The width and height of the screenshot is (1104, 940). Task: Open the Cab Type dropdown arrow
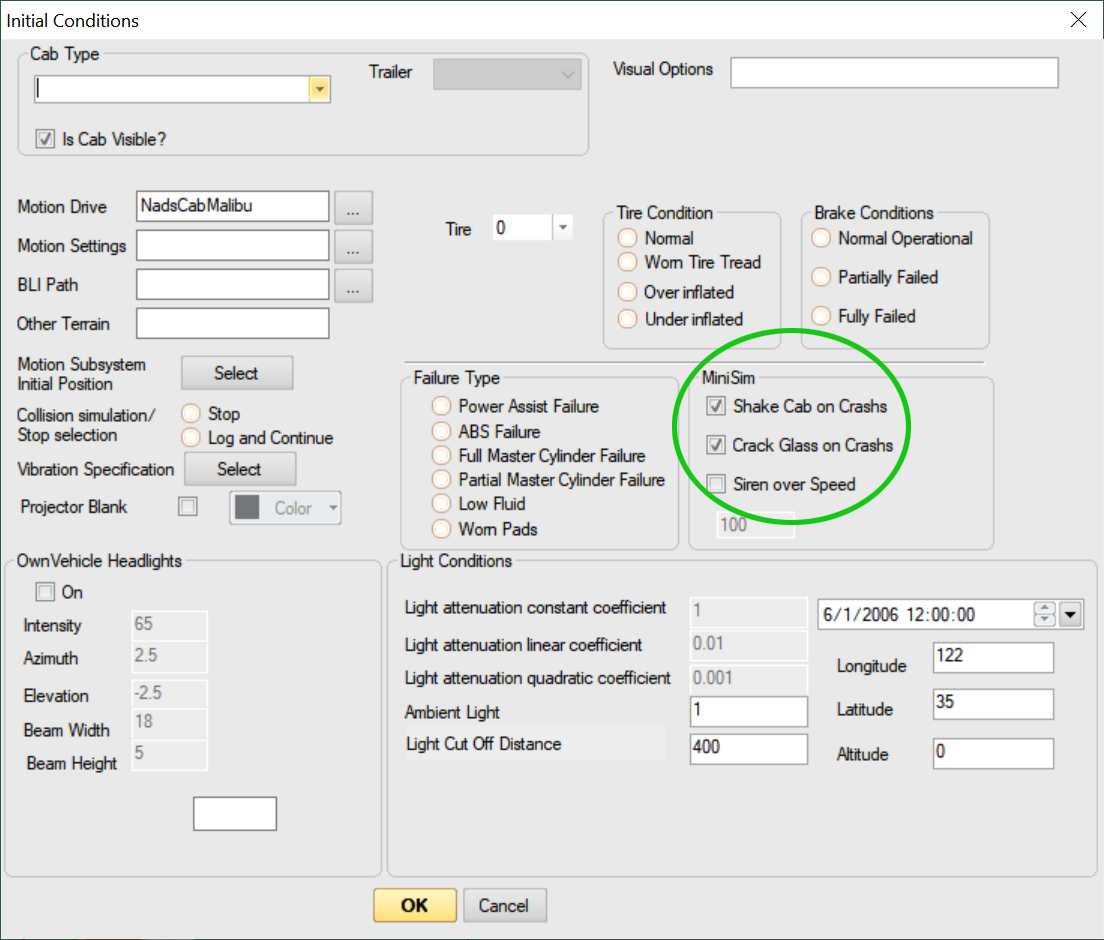point(320,89)
